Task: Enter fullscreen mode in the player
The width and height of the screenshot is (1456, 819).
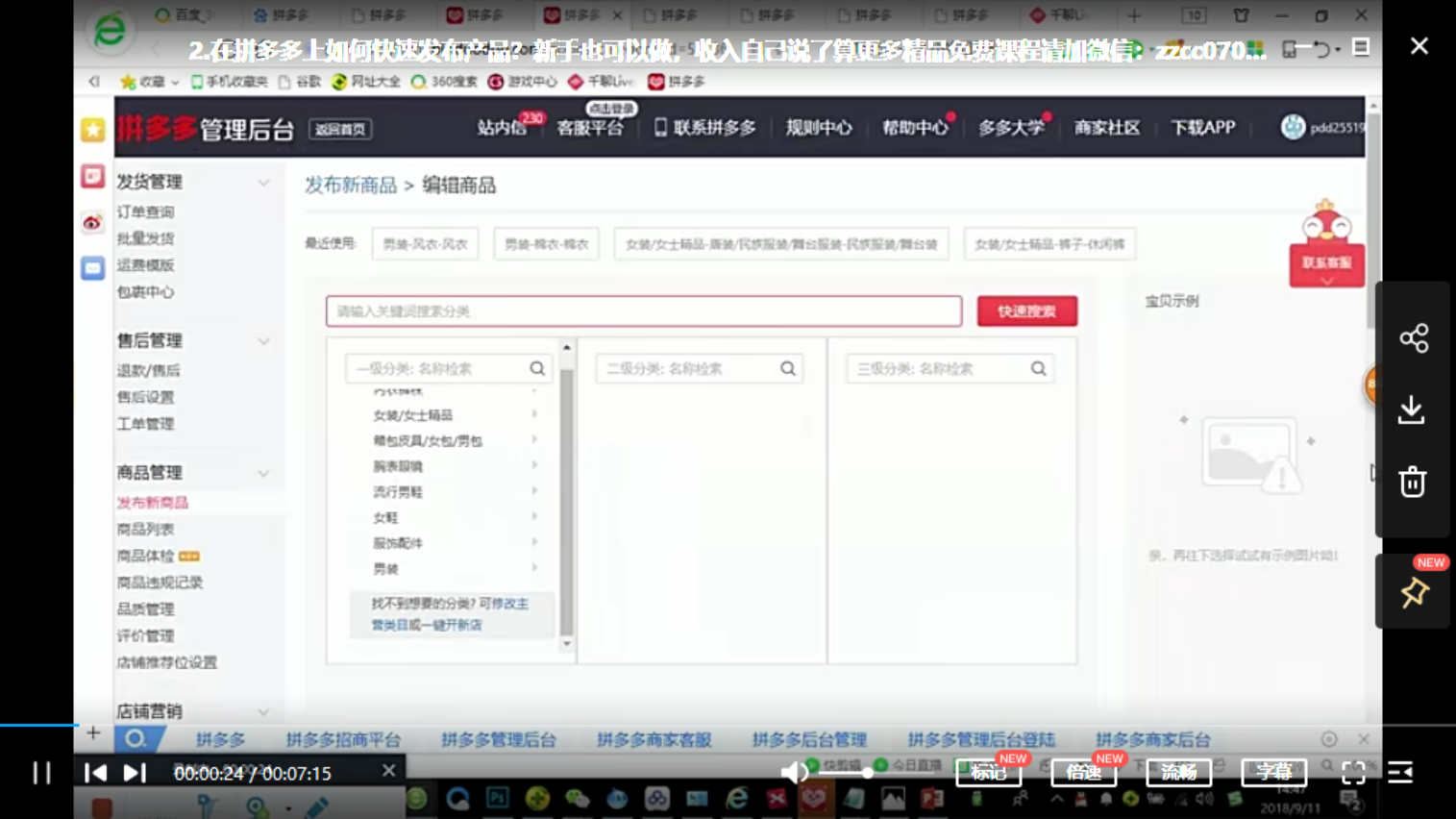Action: (x=1353, y=772)
